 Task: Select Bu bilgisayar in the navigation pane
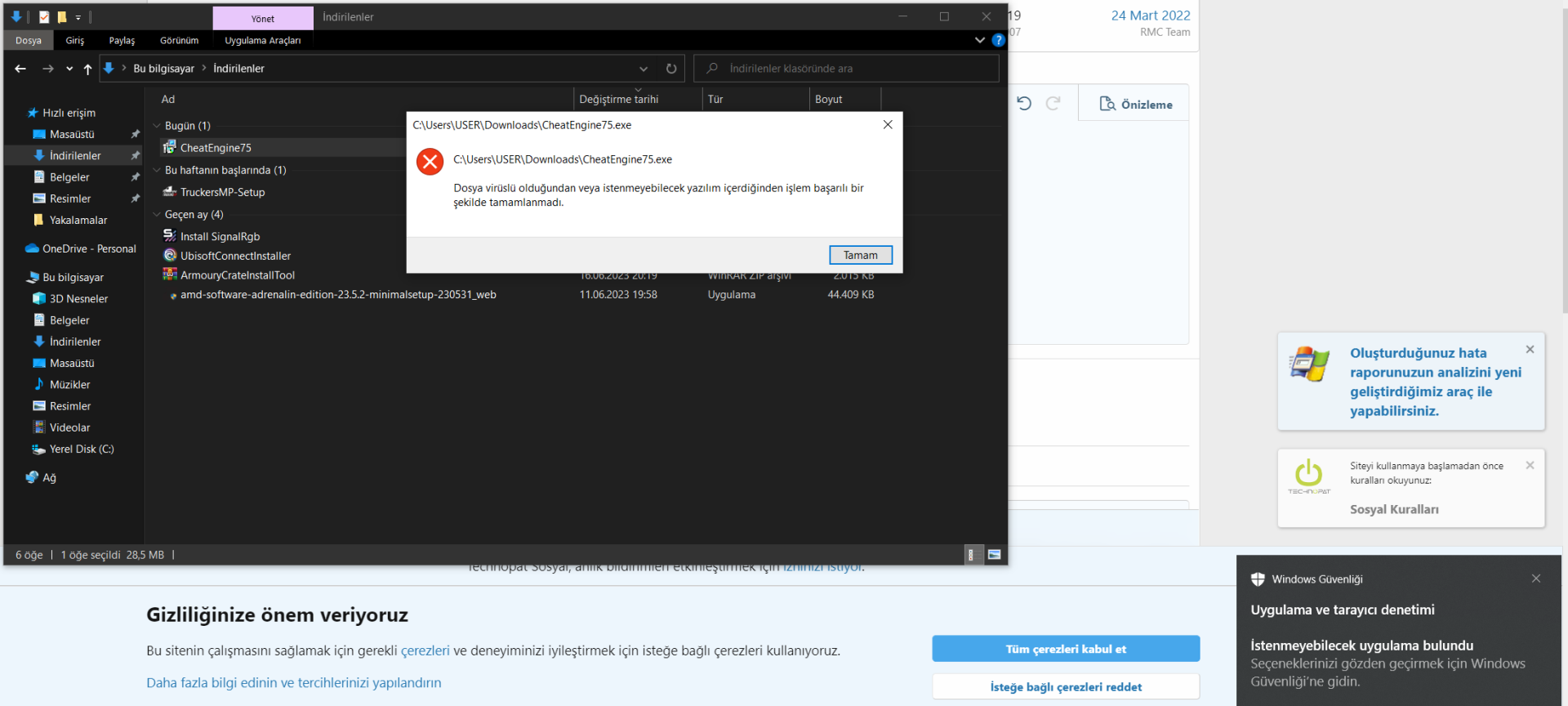(73, 277)
